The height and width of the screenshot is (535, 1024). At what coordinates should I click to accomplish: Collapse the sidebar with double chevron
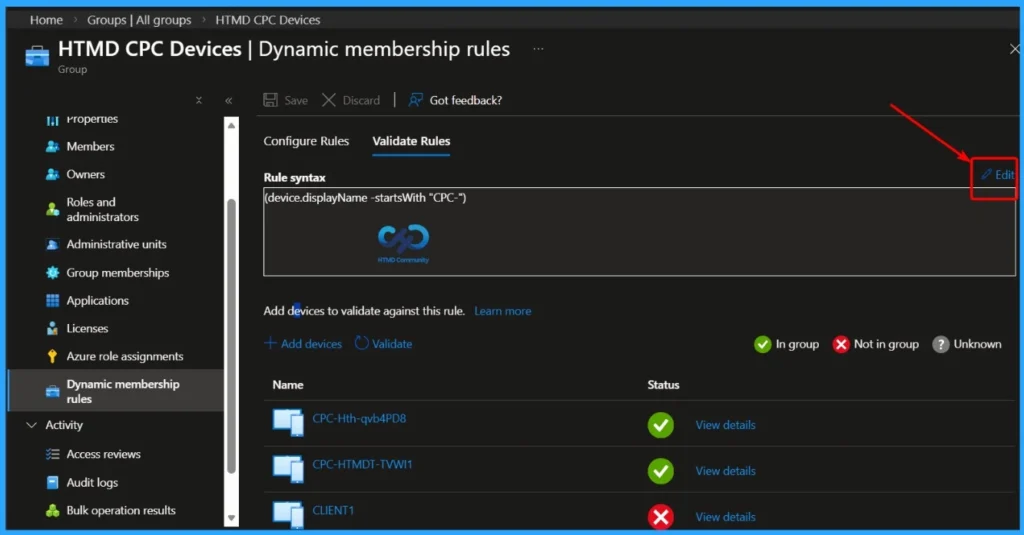229,101
